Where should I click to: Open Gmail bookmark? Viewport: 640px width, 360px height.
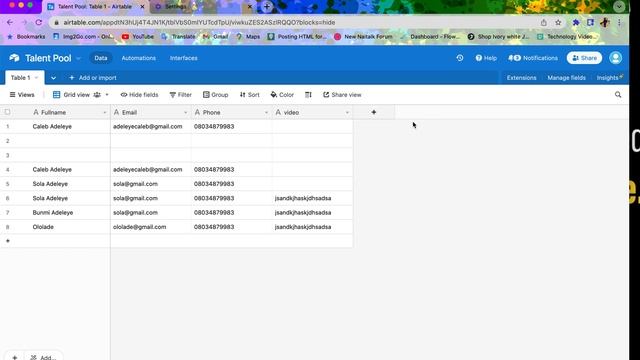point(216,36)
